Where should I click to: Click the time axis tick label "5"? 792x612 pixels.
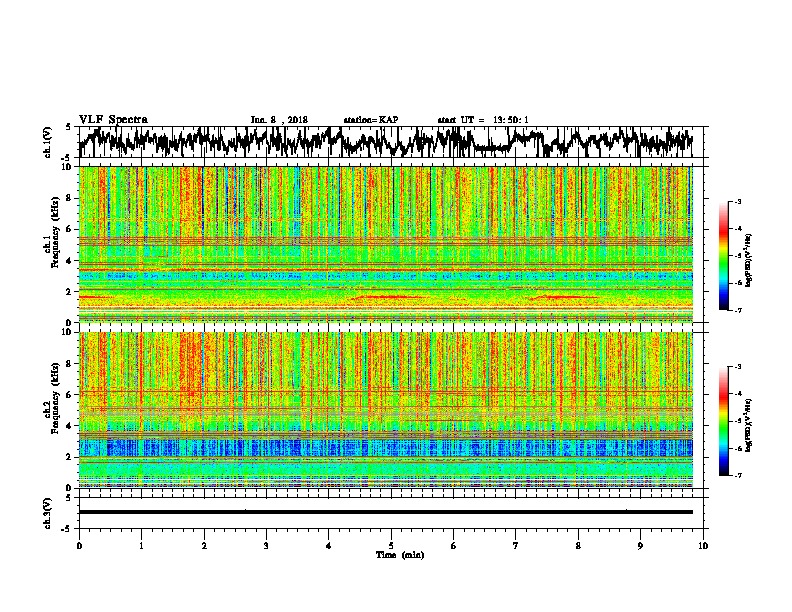point(391,546)
